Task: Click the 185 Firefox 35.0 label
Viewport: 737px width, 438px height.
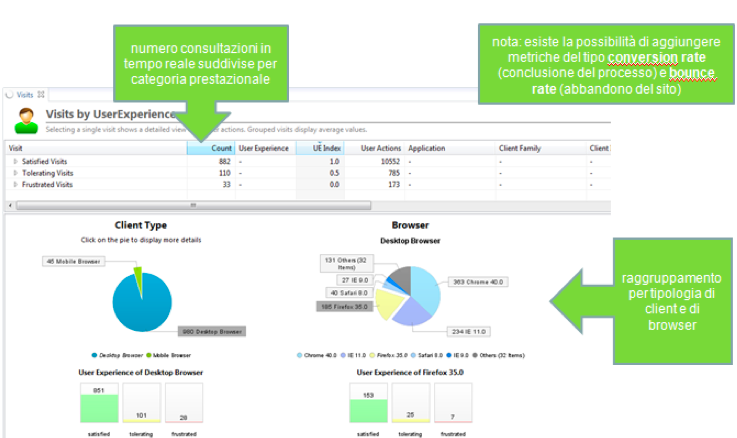Action: 345,306
